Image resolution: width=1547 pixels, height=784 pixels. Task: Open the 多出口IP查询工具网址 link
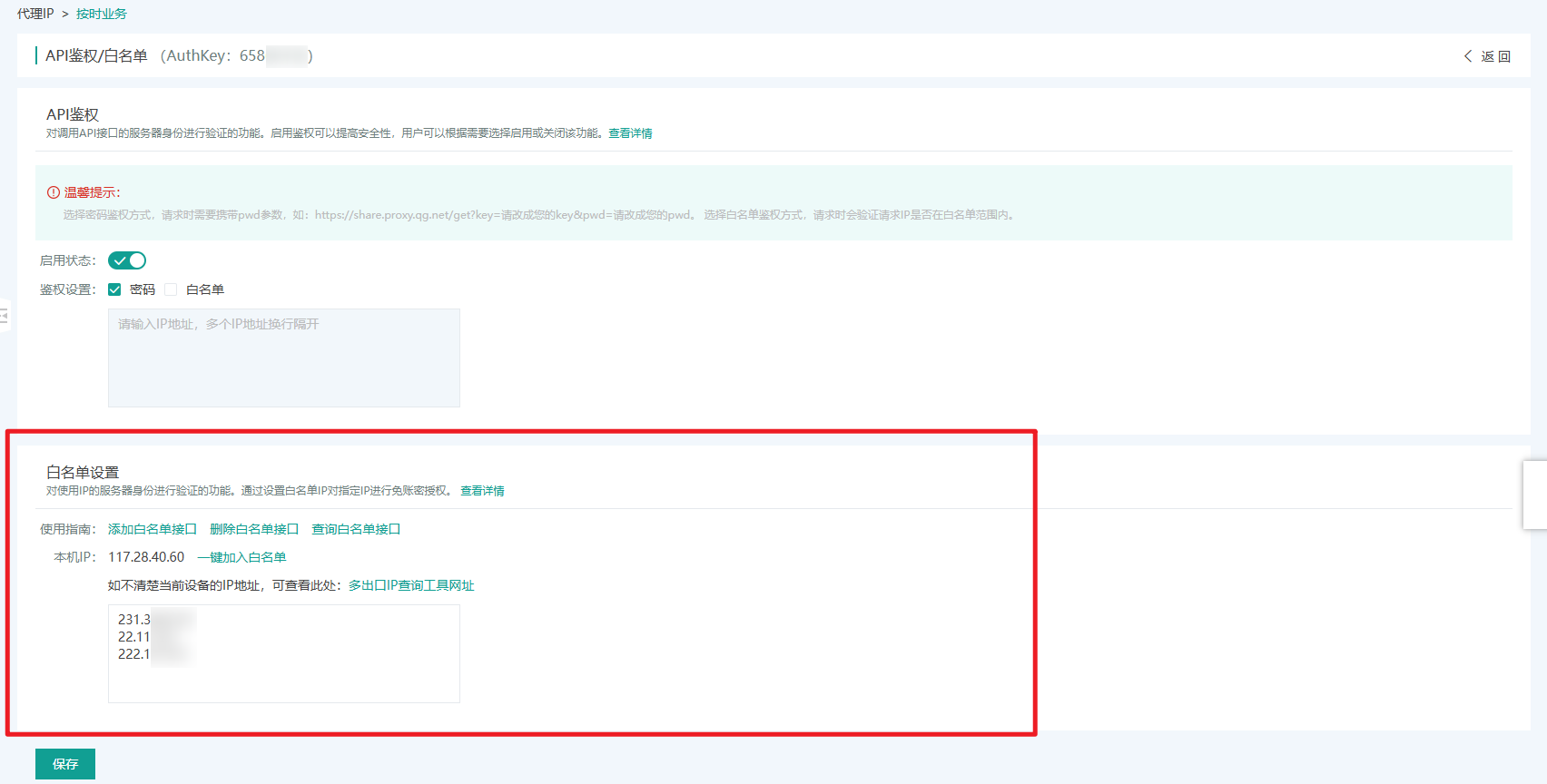point(411,585)
